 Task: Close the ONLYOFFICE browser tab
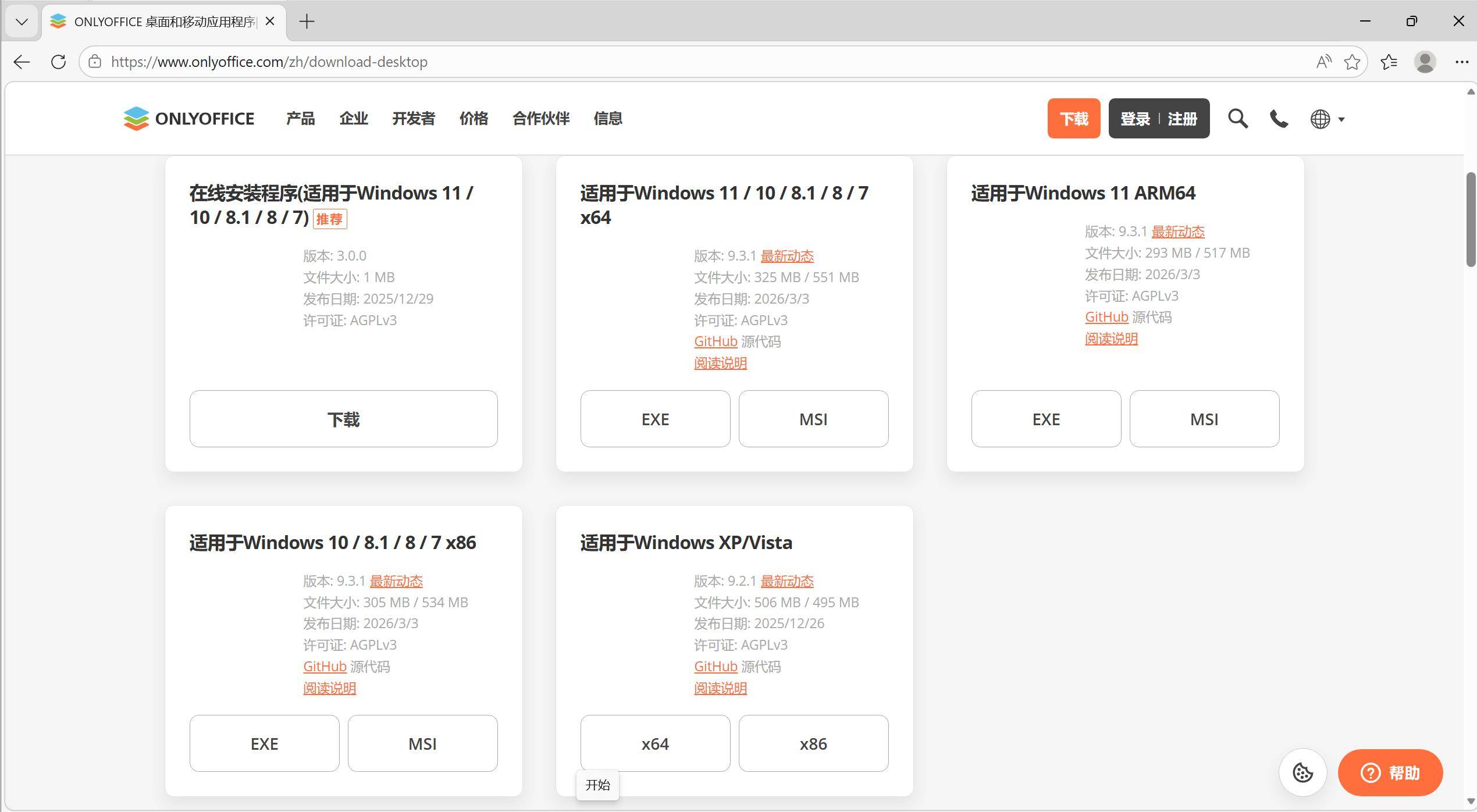tap(270, 22)
